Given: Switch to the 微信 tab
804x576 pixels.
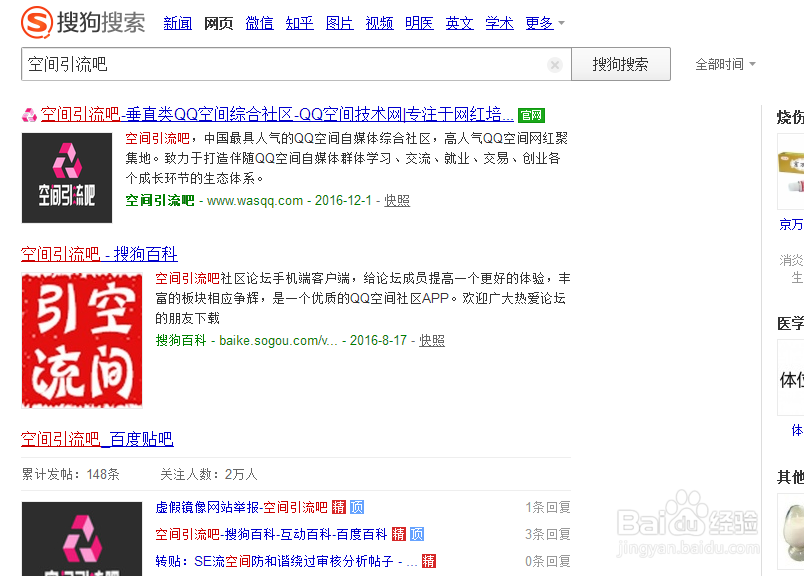Looking at the screenshot, I should click(x=259, y=23).
